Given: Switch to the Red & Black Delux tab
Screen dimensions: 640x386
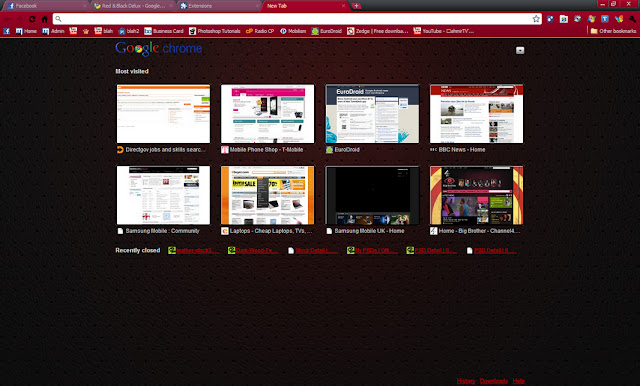Looking at the screenshot, I should (x=133, y=6).
